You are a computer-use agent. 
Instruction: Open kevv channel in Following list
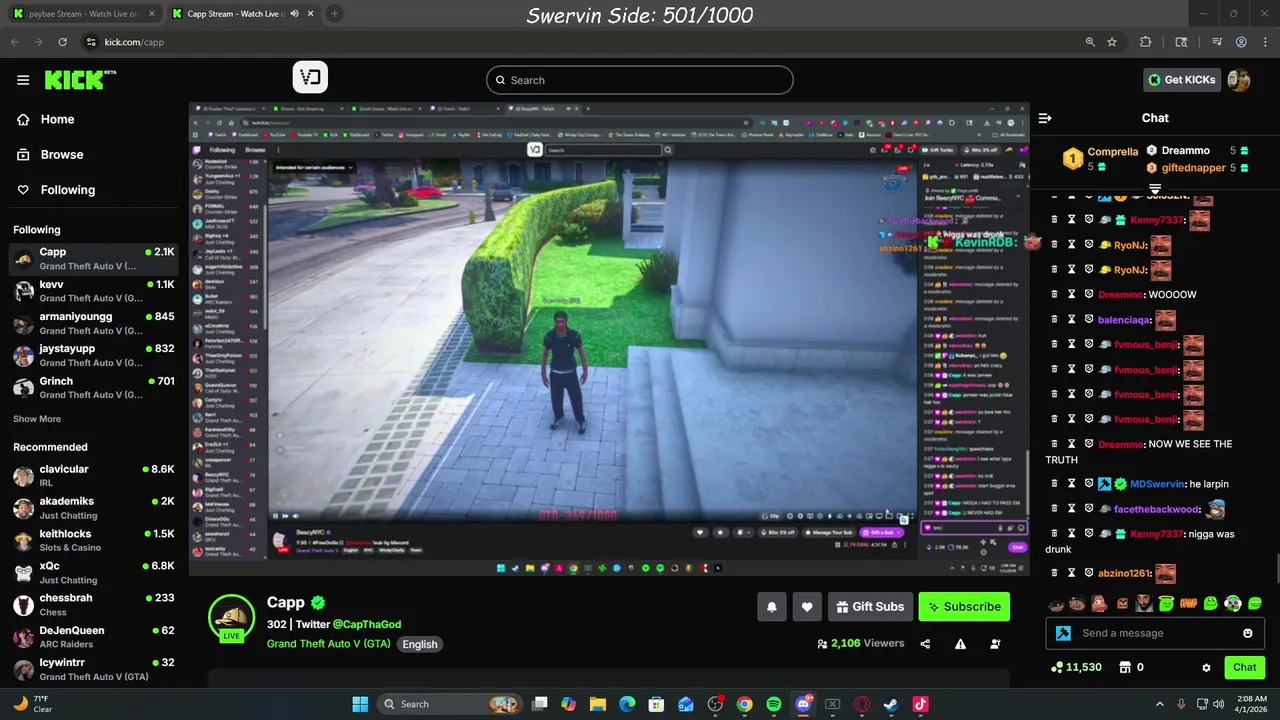[x=94, y=291]
